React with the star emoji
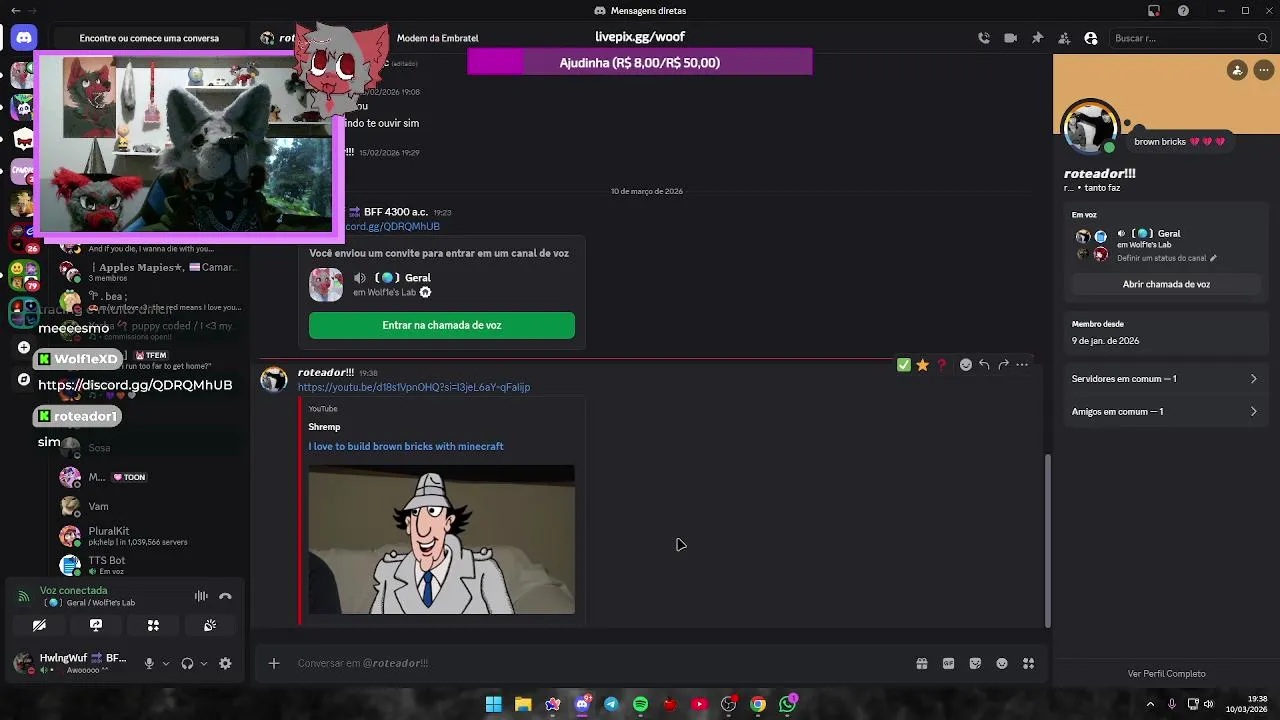Image resolution: width=1280 pixels, height=720 pixels. 923,365
